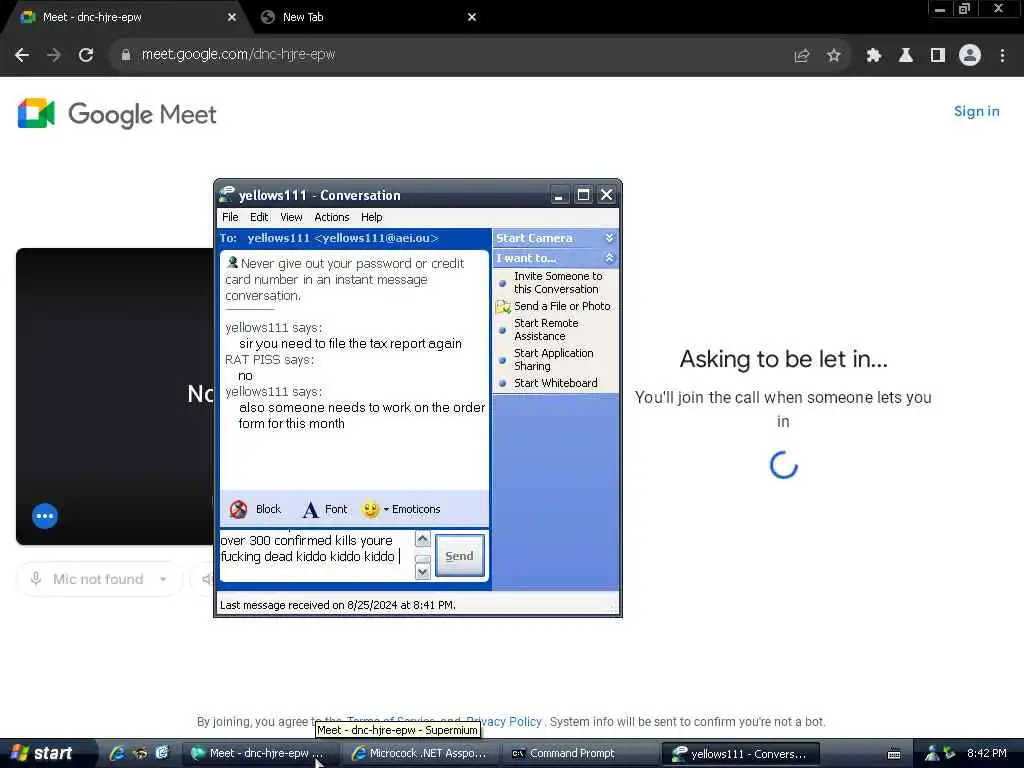Bookmark this page with the star icon

click(833, 56)
